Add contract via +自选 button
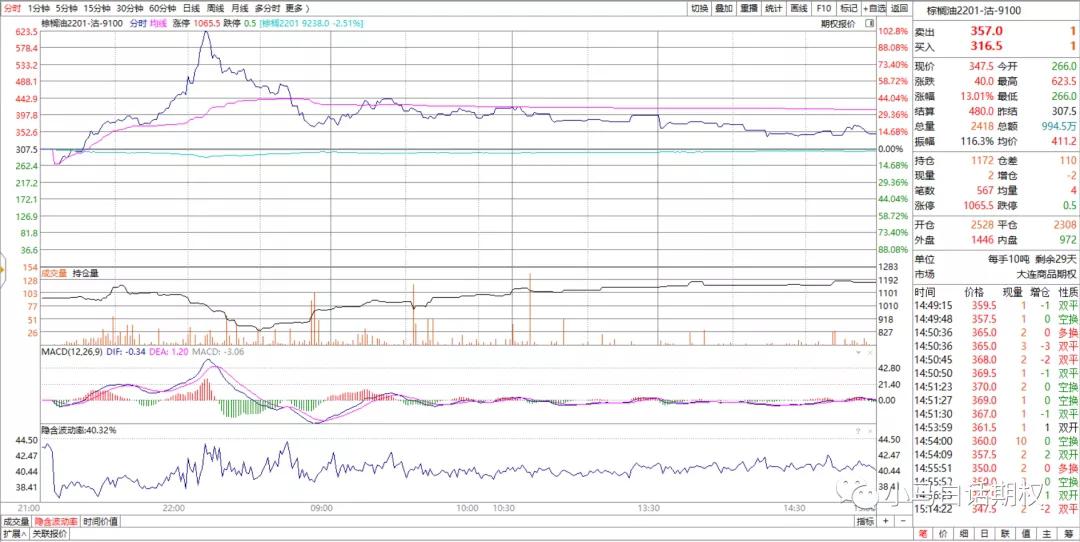 [x=872, y=8]
